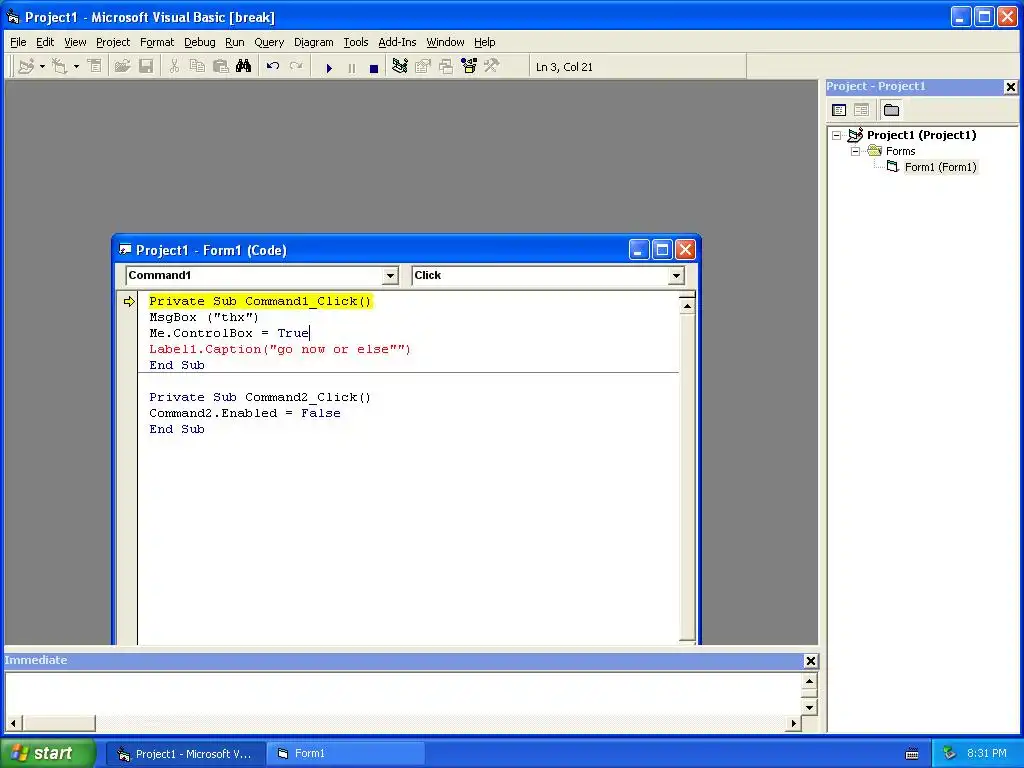The height and width of the screenshot is (768, 1024).
Task: Stop execution with the End button
Action: coord(374,67)
